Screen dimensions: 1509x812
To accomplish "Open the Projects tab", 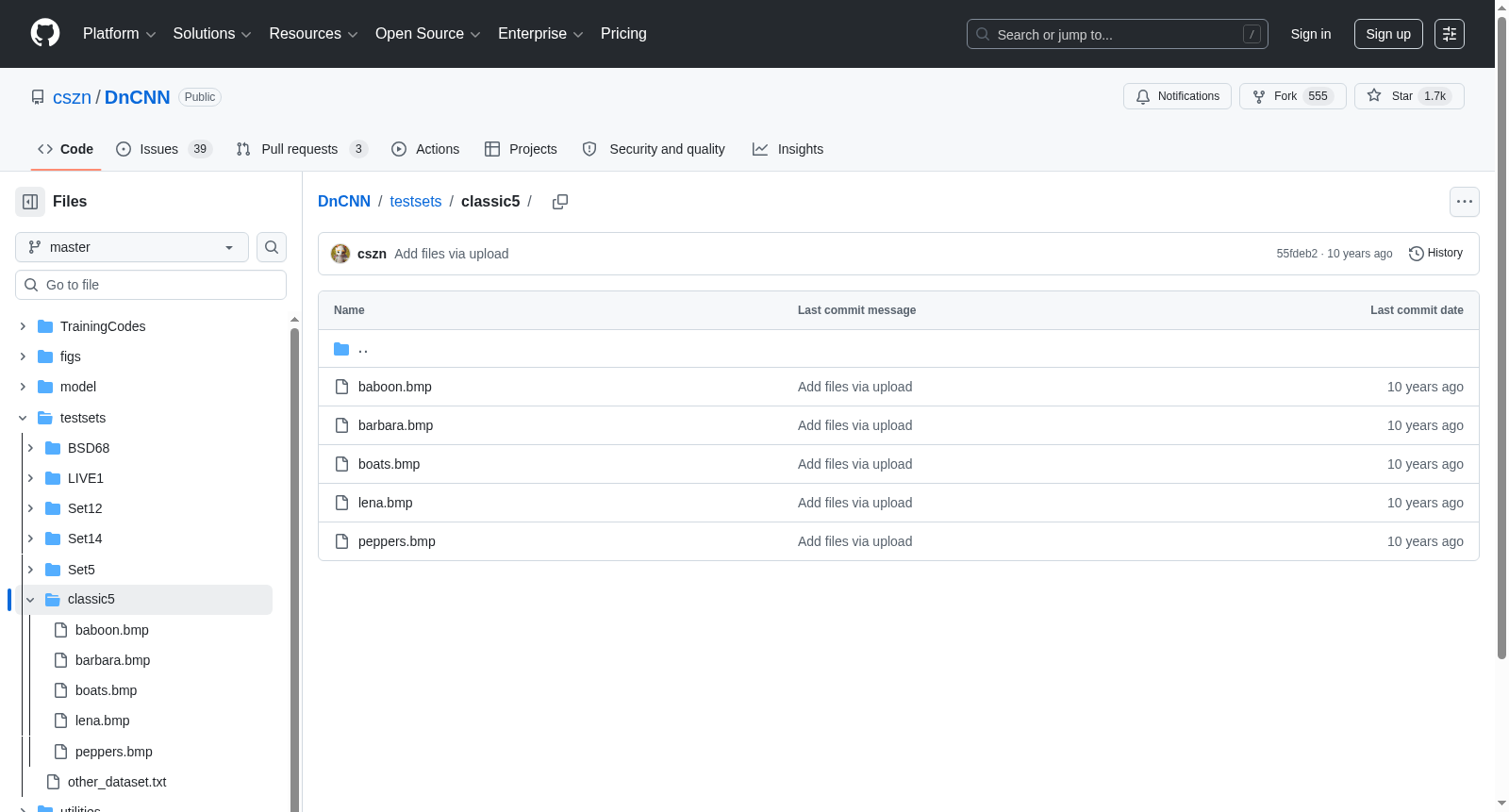I will [x=521, y=149].
